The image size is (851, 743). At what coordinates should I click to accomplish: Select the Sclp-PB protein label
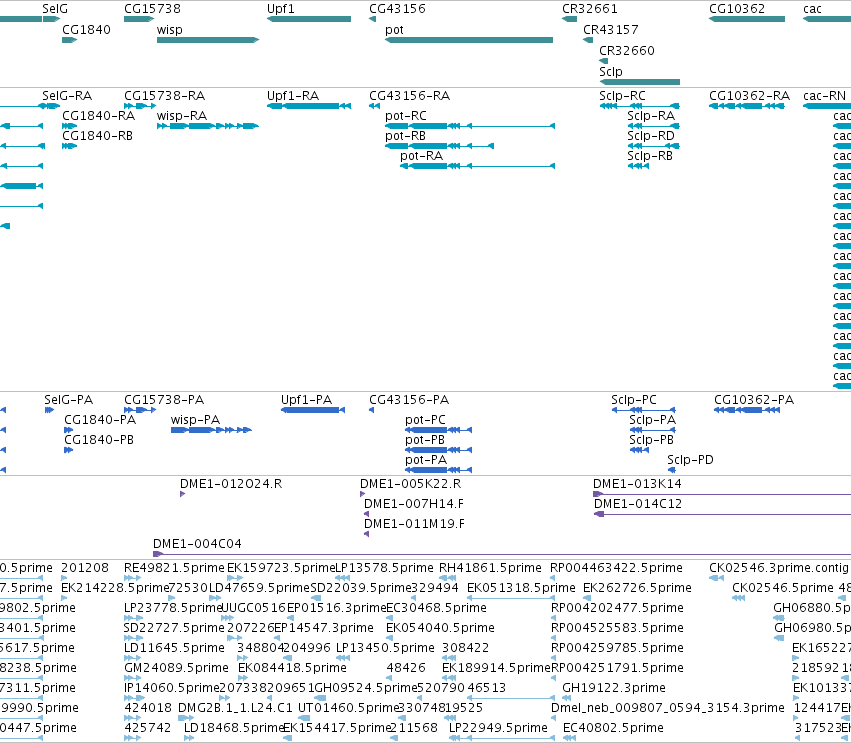click(651, 440)
